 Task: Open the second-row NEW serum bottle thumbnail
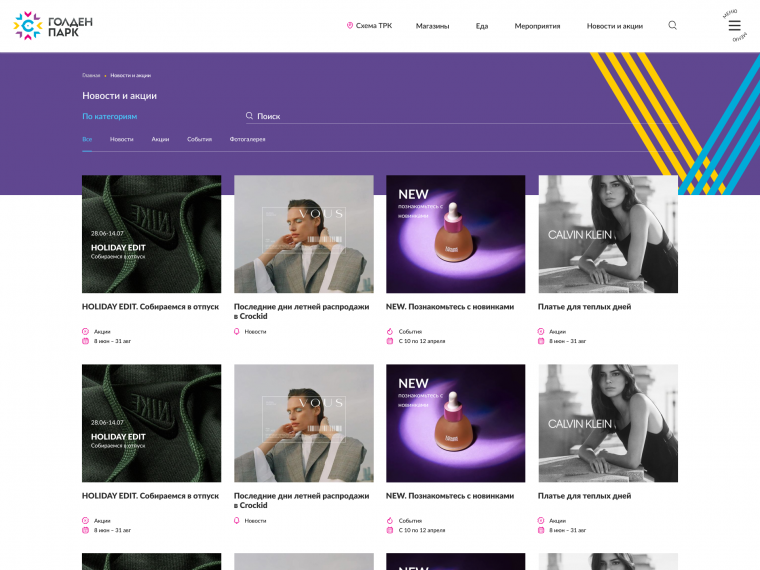tap(456, 423)
